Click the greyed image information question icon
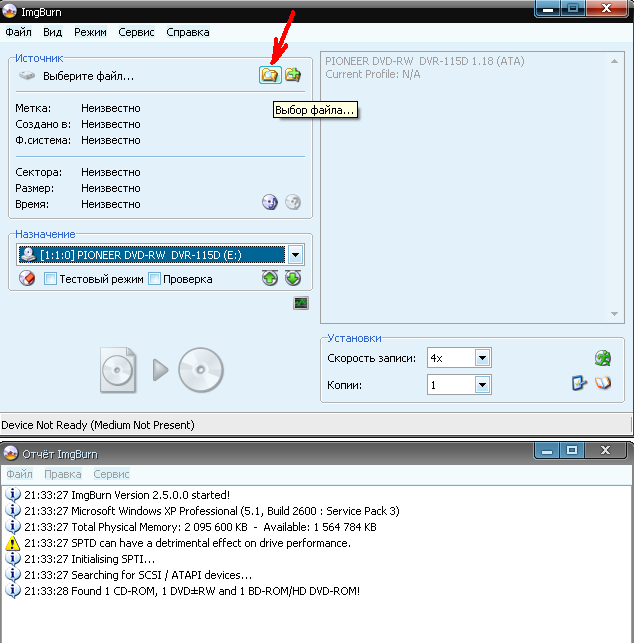Screen dimensions: 634x643 pyautogui.click(x=293, y=202)
